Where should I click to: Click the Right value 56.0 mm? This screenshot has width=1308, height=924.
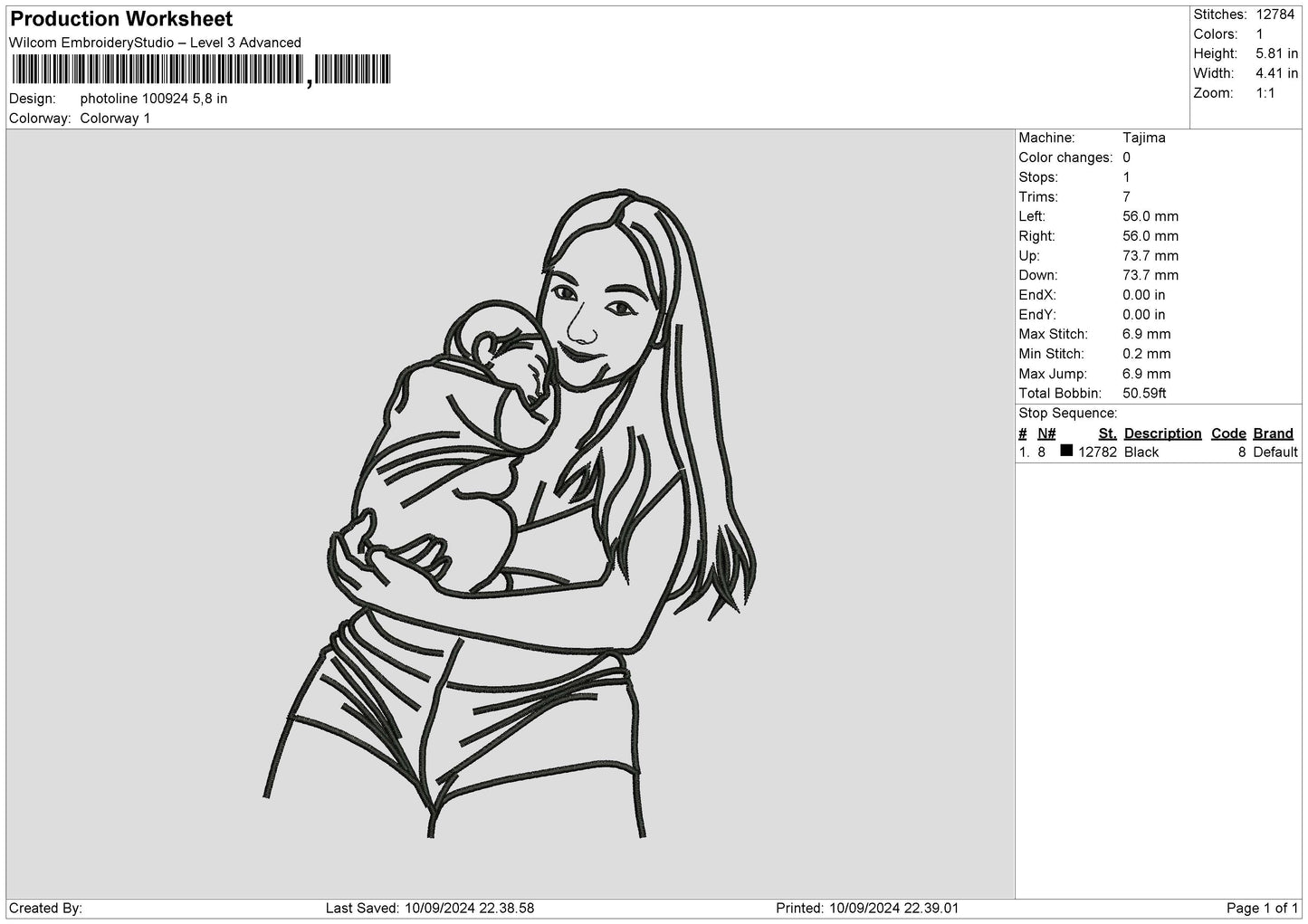pyautogui.click(x=1150, y=236)
